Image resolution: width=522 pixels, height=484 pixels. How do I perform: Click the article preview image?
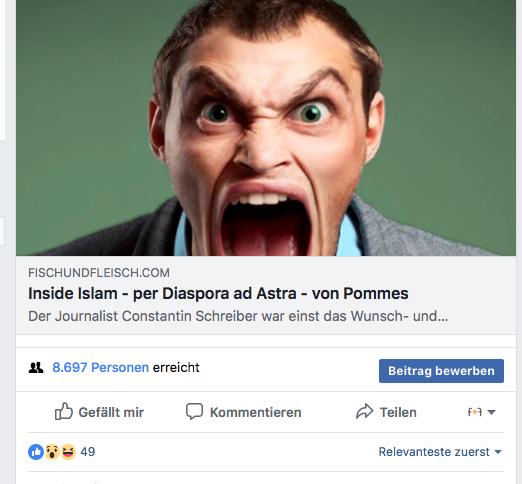pos(266,128)
